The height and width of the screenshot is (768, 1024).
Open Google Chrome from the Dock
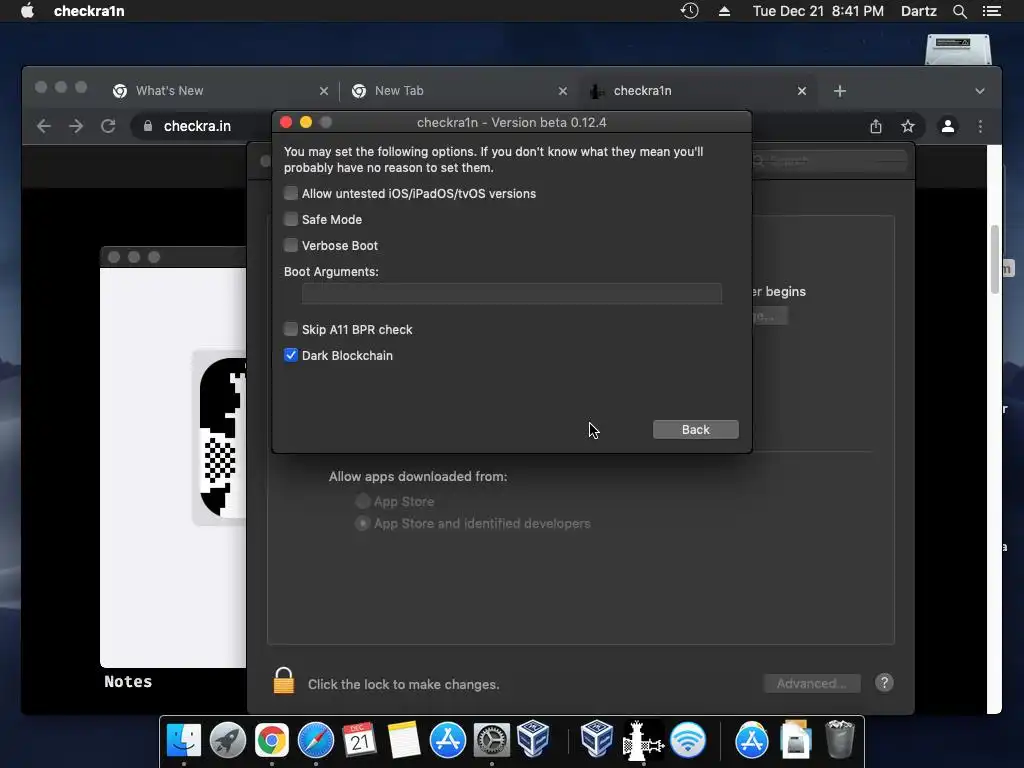272,740
